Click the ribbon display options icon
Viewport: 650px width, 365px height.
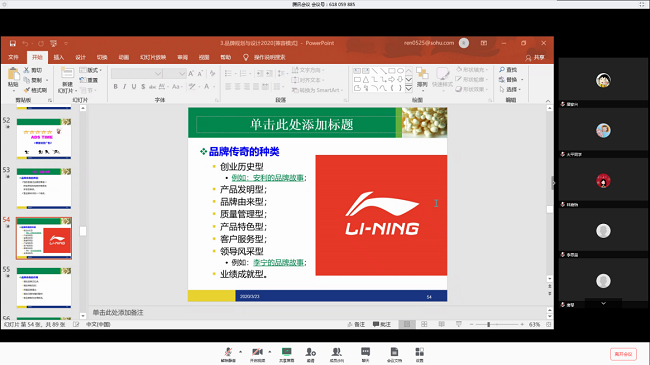484,43
